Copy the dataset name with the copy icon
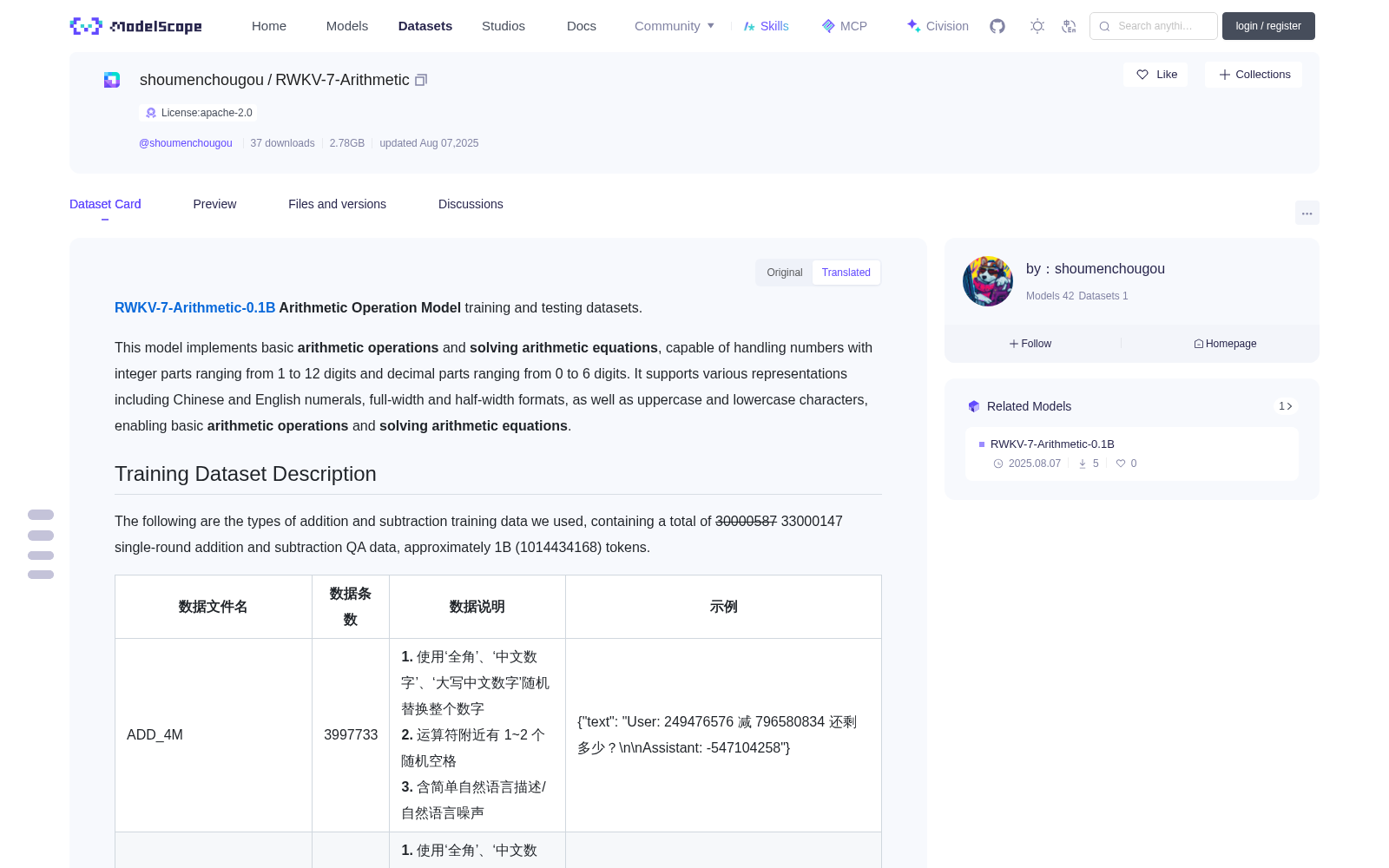The height and width of the screenshot is (868, 1389). [x=421, y=80]
